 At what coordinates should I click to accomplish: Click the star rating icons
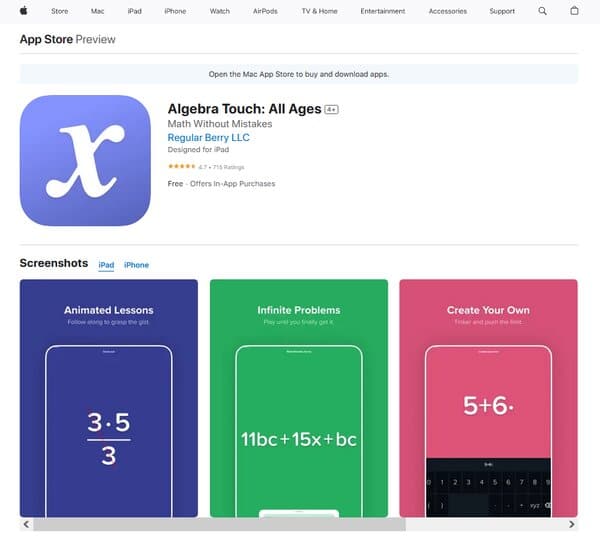pyautogui.click(x=182, y=166)
